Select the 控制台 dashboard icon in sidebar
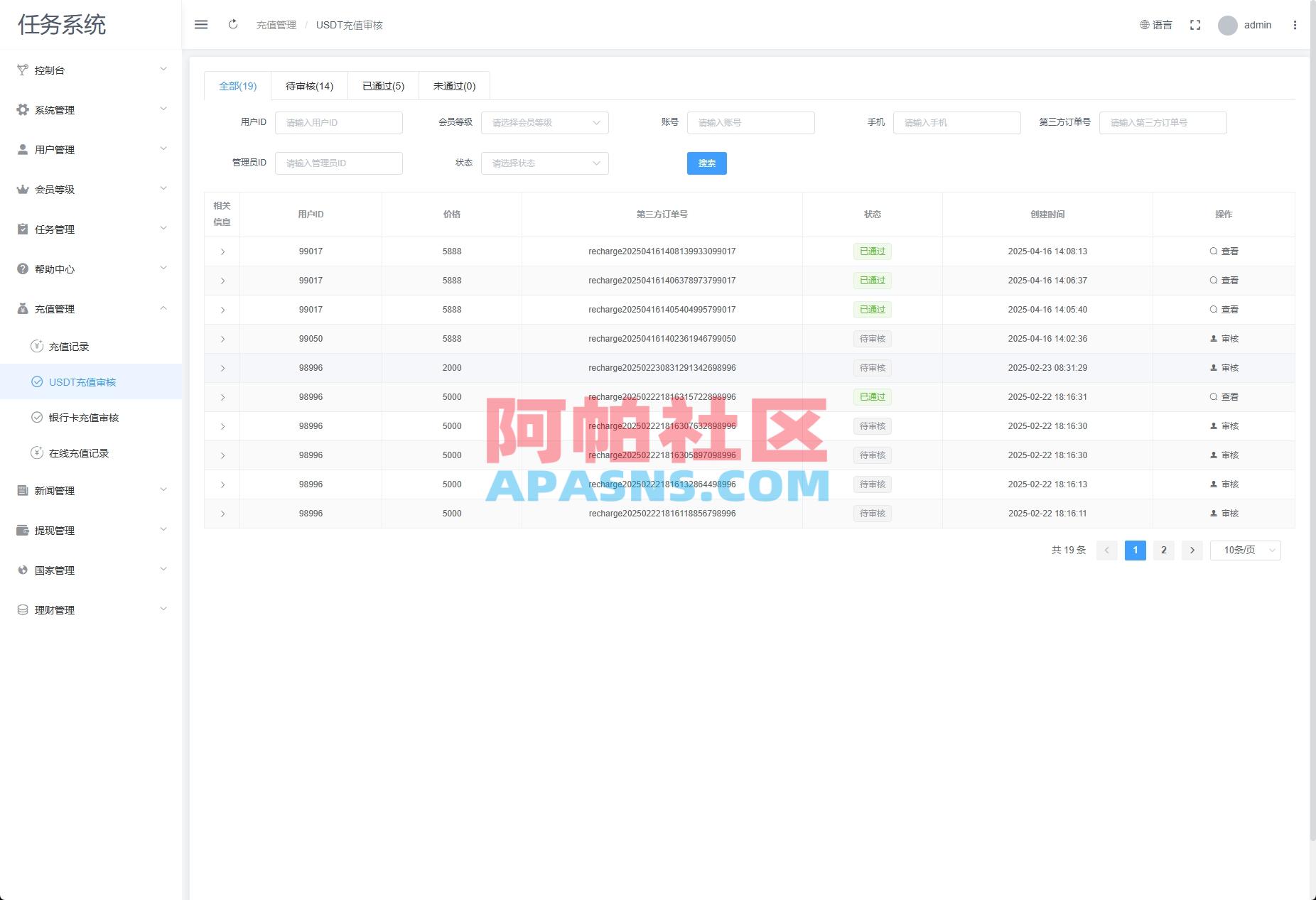The image size is (1316, 900). [x=22, y=70]
